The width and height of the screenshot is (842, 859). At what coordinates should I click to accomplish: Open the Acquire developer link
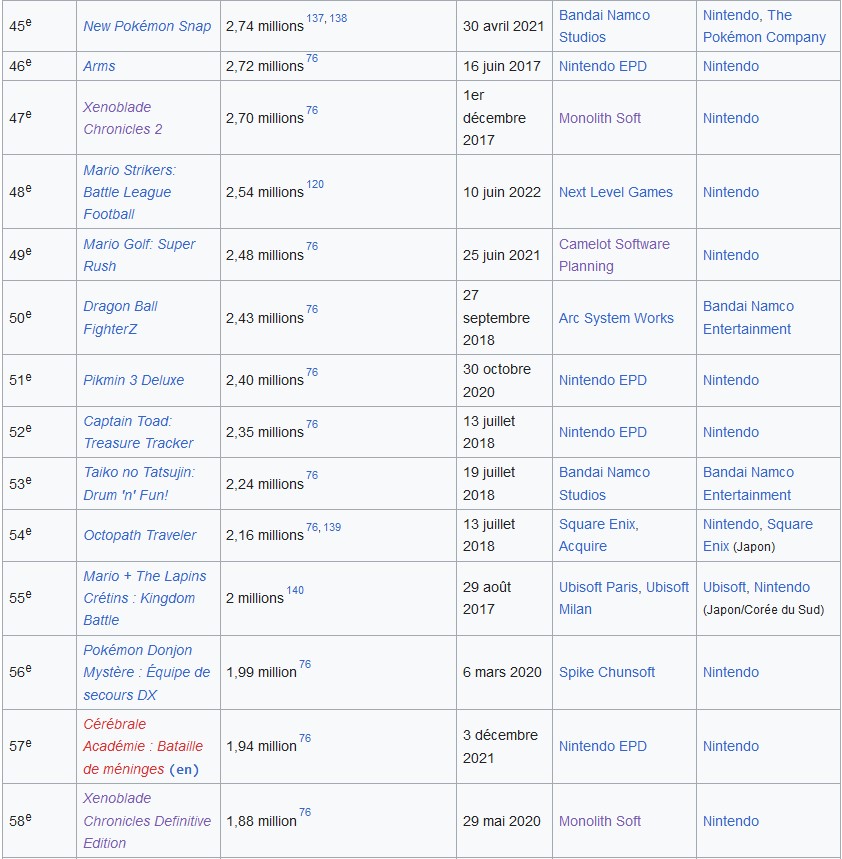pos(583,546)
